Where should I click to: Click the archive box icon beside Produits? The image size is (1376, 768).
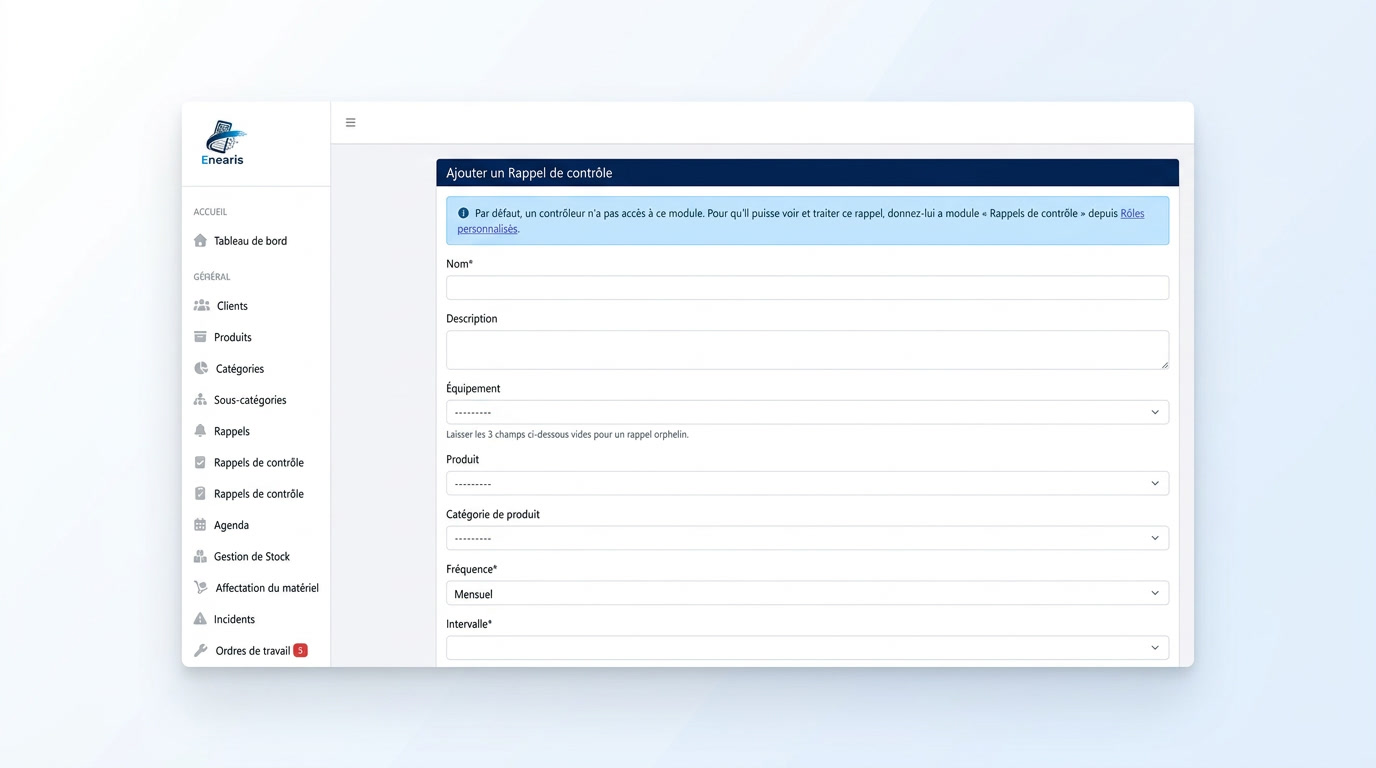click(200, 337)
